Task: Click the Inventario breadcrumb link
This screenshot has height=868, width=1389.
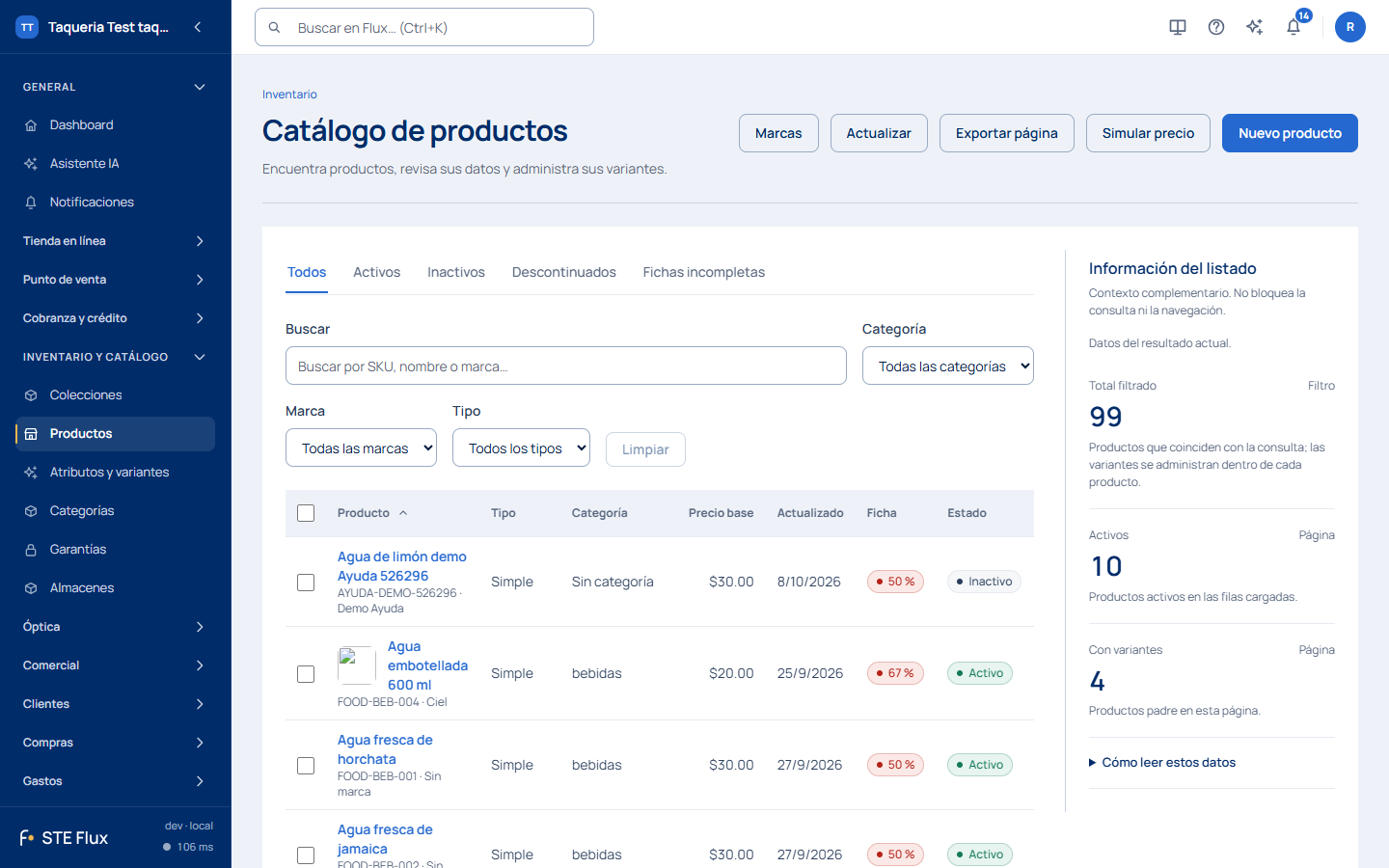Action: 289,95
